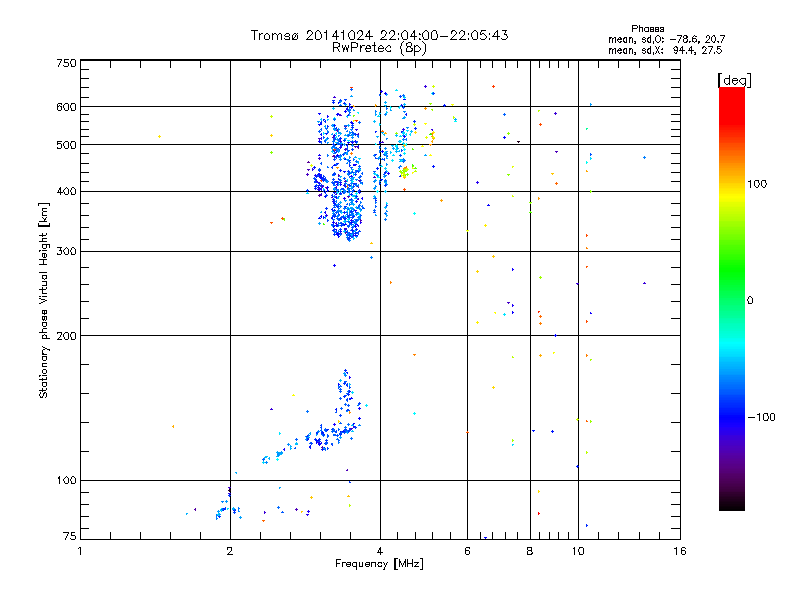Click the "mean, sd,O: -78.6, 20.7" statistics line

click(x=666, y=39)
